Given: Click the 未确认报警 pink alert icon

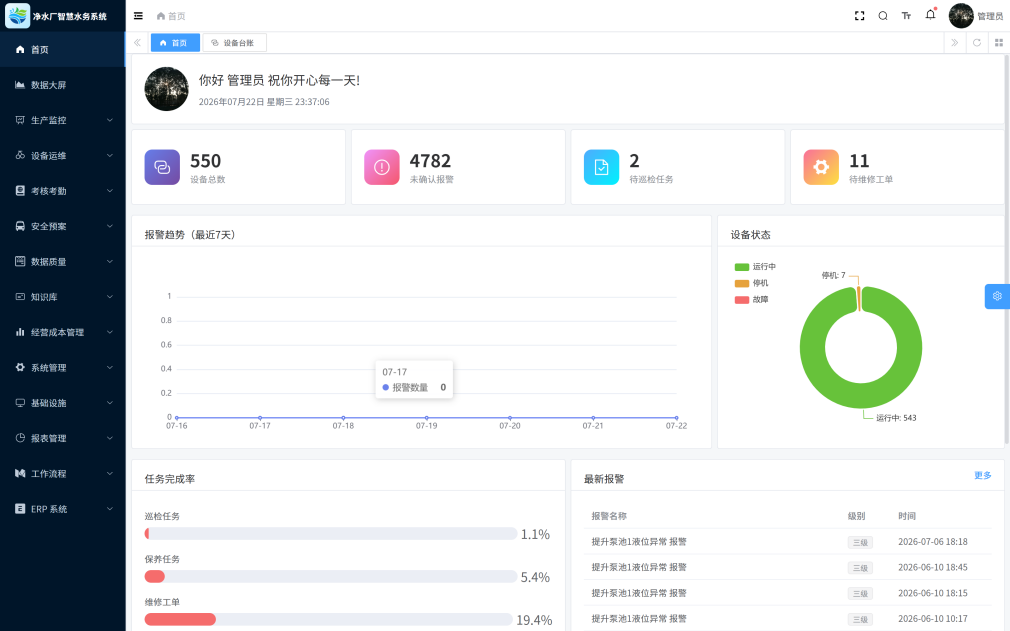Looking at the screenshot, I should click(381, 167).
